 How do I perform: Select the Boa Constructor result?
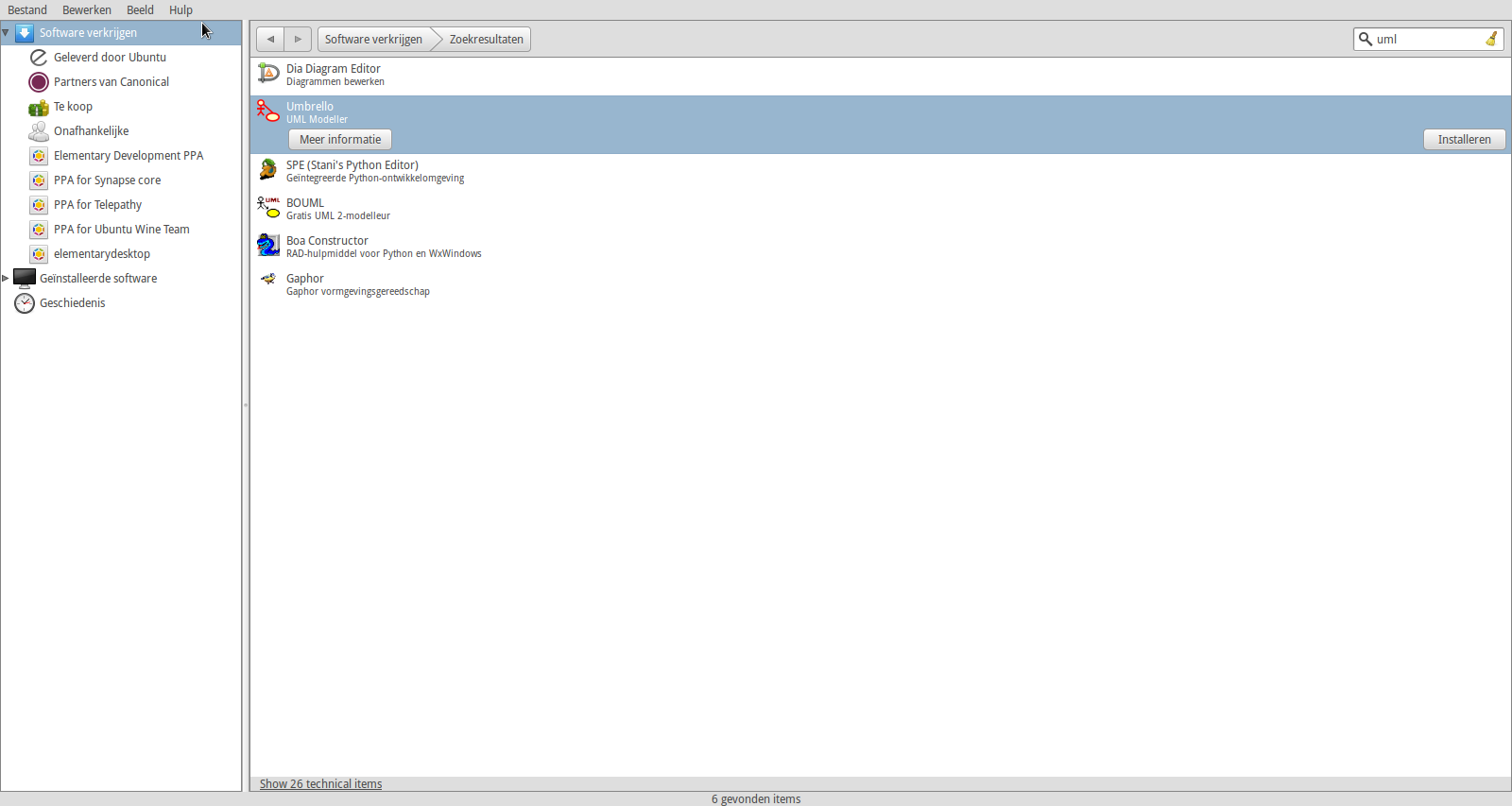click(881, 248)
